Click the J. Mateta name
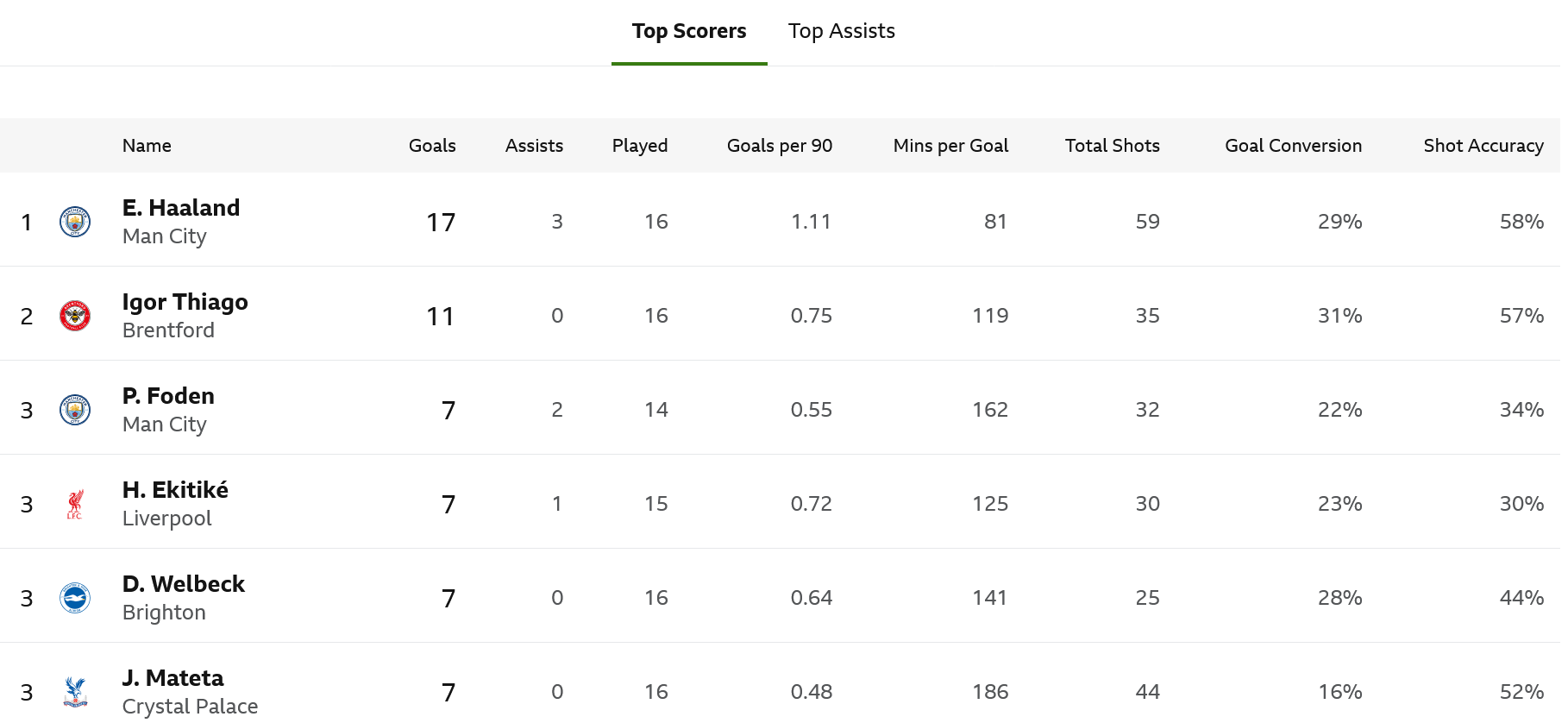The image size is (1568, 723). (172, 678)
